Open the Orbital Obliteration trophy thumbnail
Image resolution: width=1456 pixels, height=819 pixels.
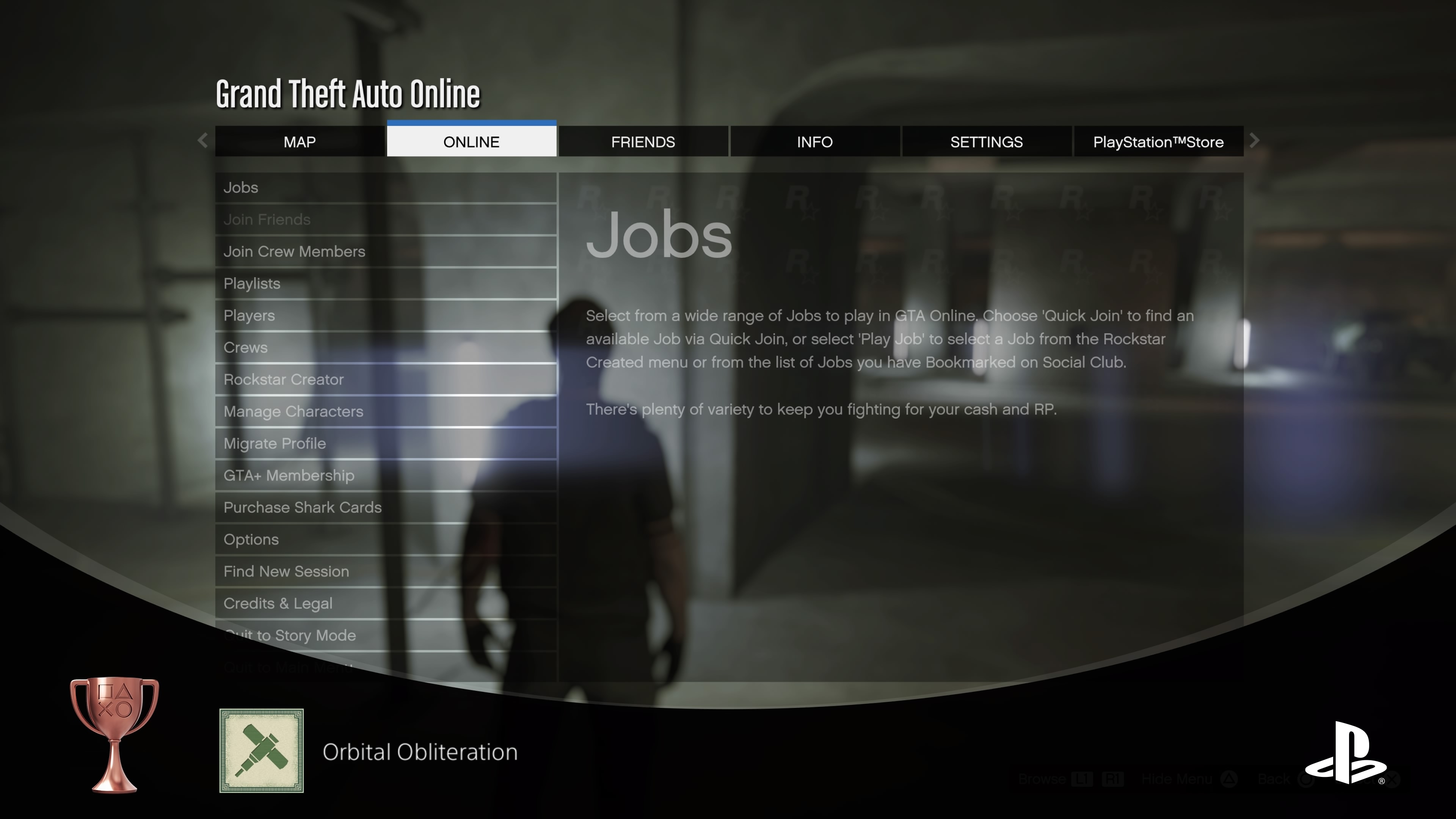[x=262, y=751]
